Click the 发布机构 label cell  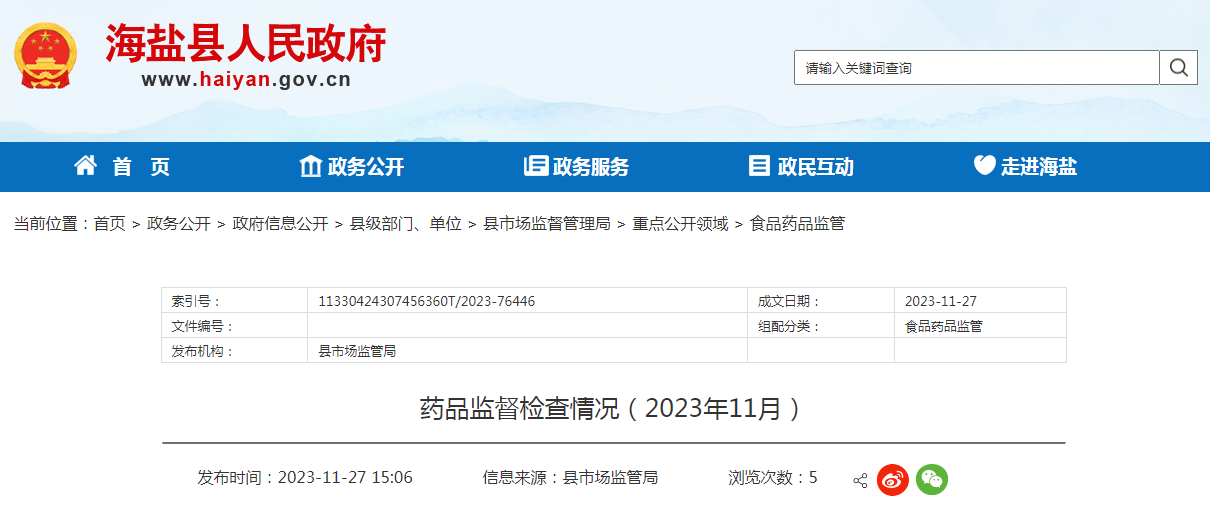coord(234,351)
